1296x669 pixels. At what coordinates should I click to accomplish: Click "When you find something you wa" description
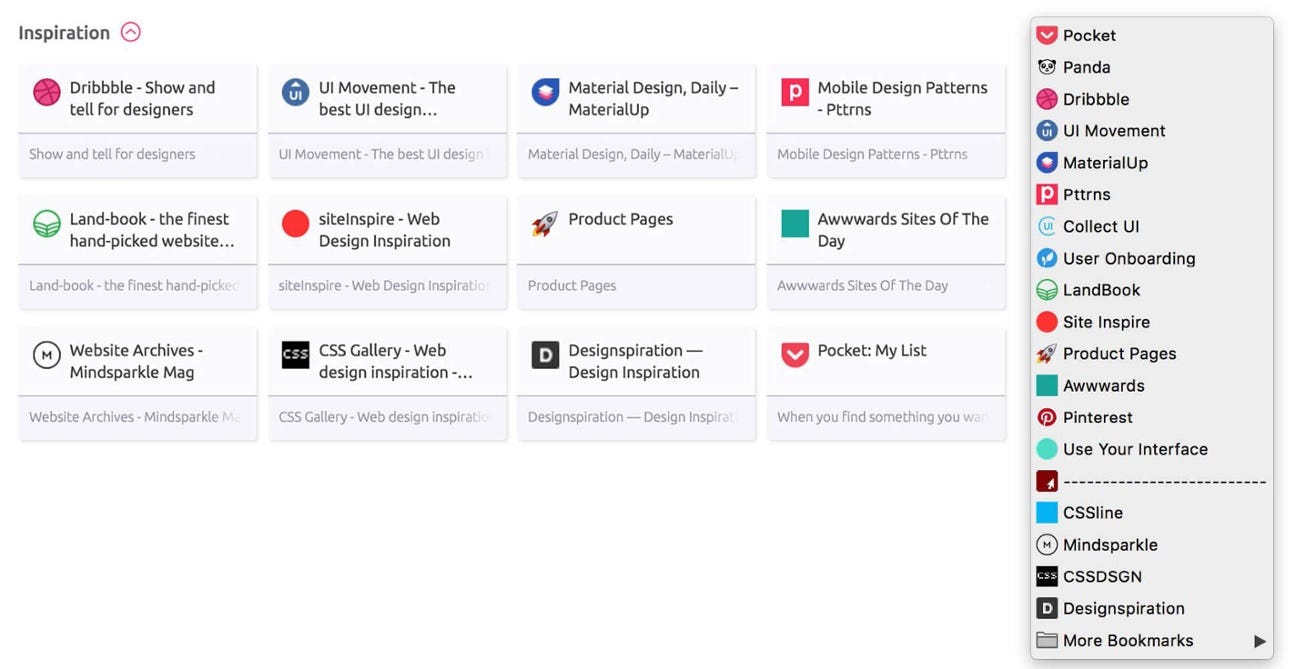[883, 417]
